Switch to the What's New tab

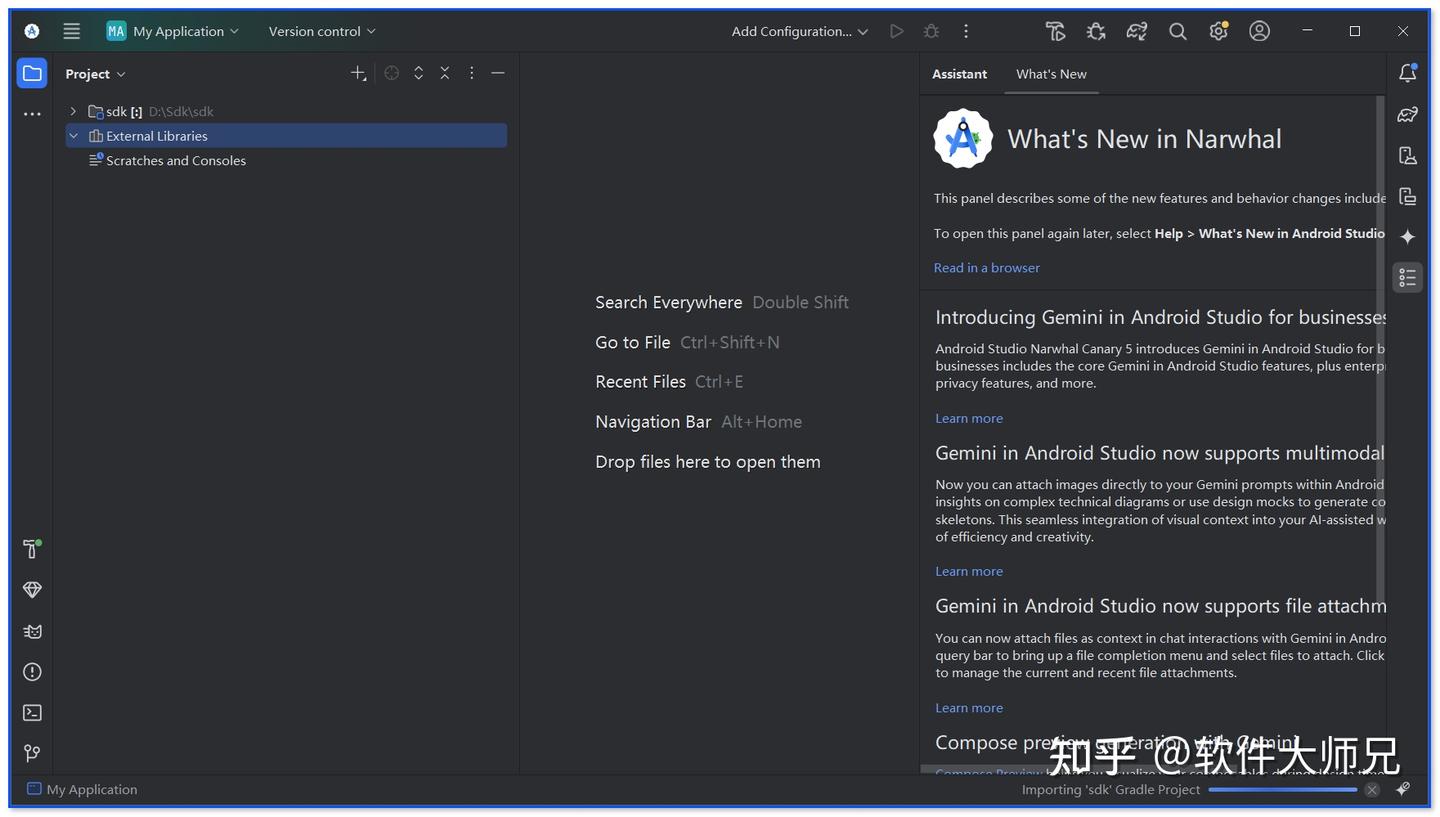1051,74
